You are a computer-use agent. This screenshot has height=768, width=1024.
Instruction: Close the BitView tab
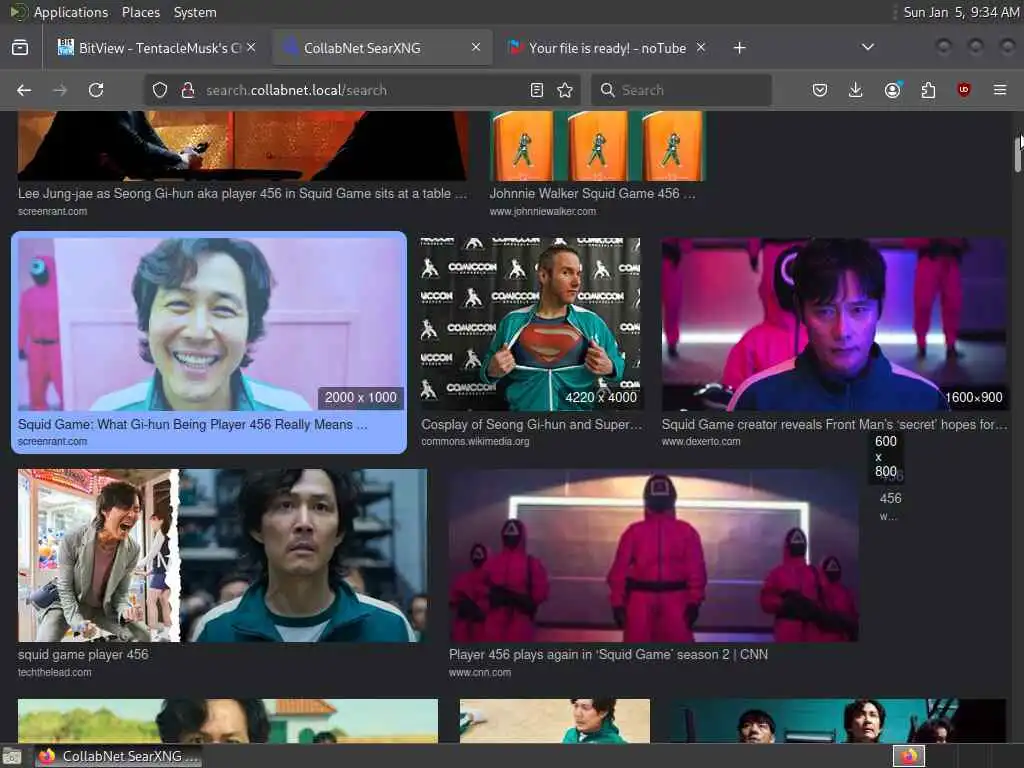pyautogui.click(x=251, y=48)
